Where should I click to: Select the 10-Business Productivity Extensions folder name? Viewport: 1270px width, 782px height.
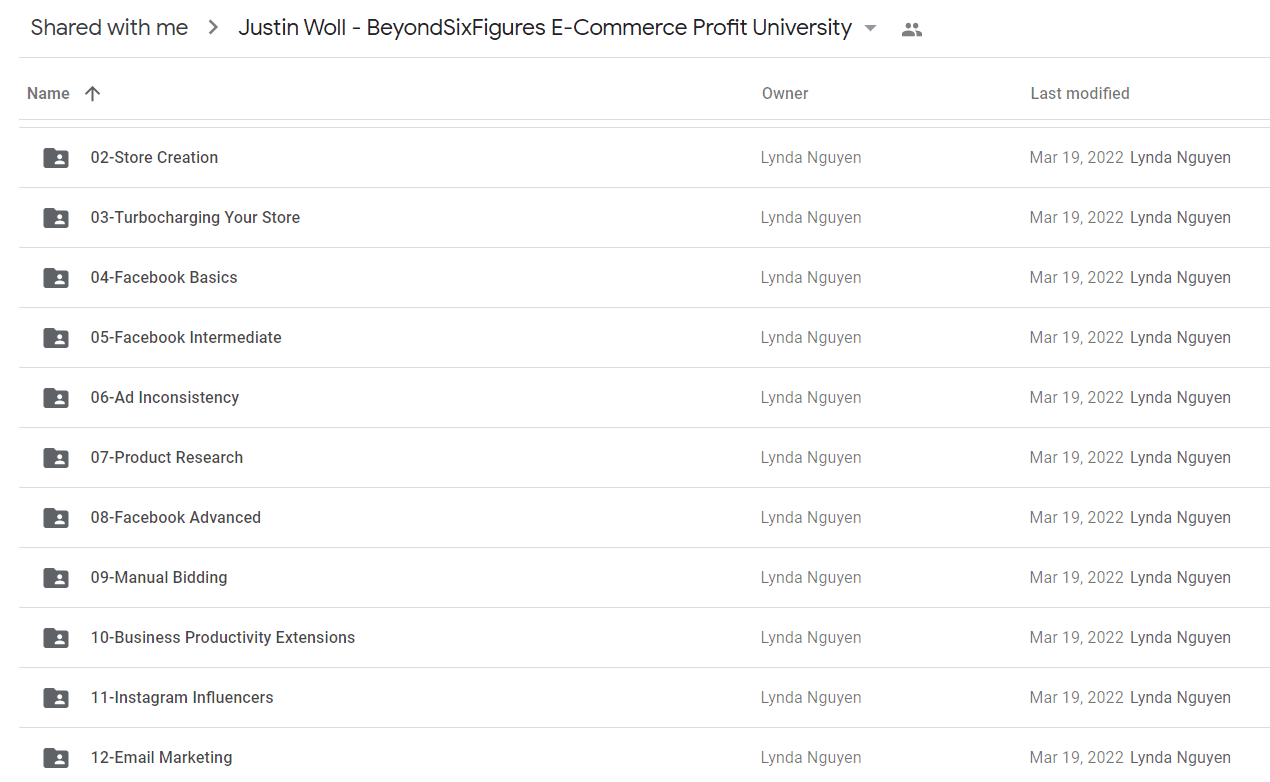[223, 638]
